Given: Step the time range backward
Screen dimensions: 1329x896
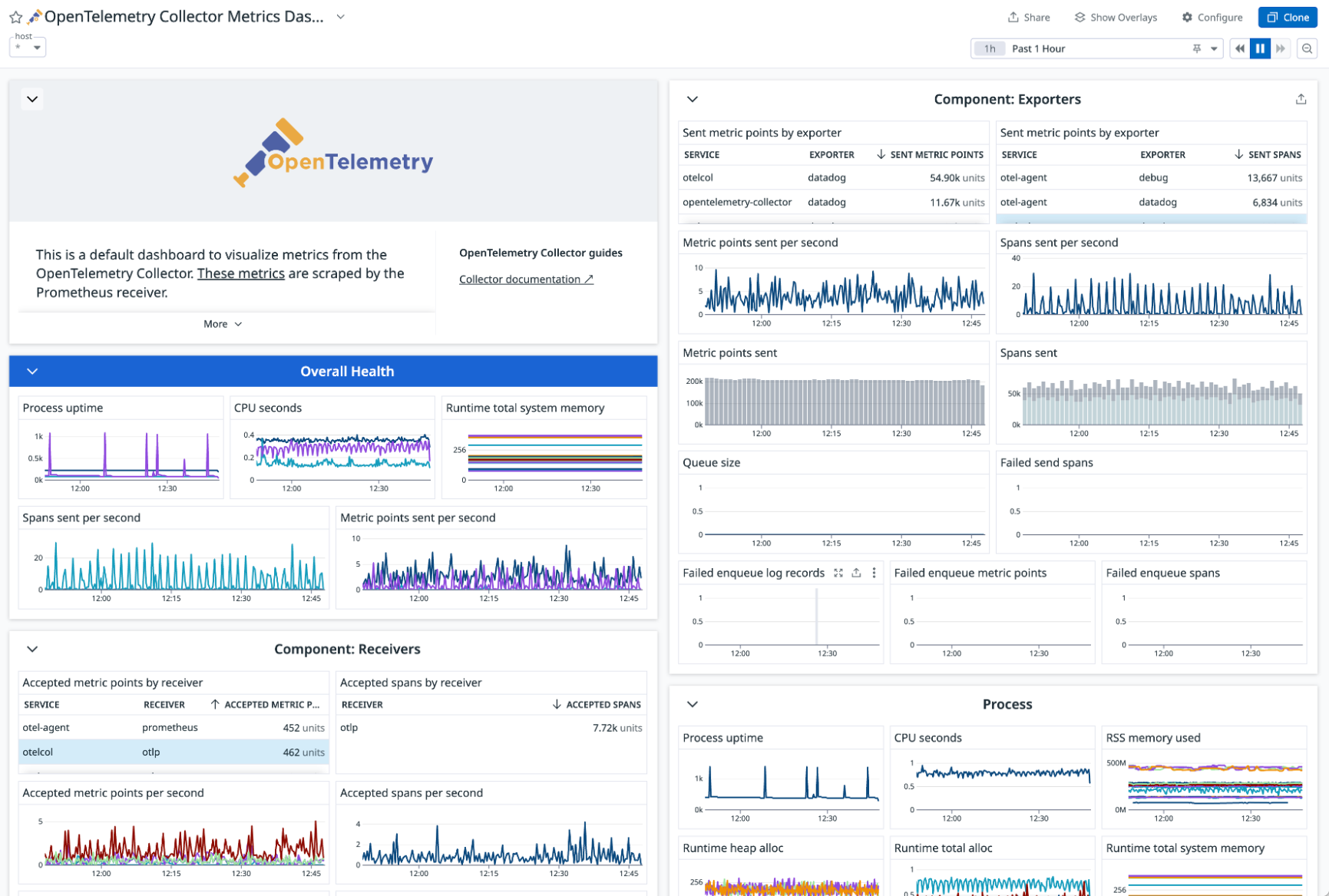Looking at the screenshot, I should click(x=1239, y=48).
